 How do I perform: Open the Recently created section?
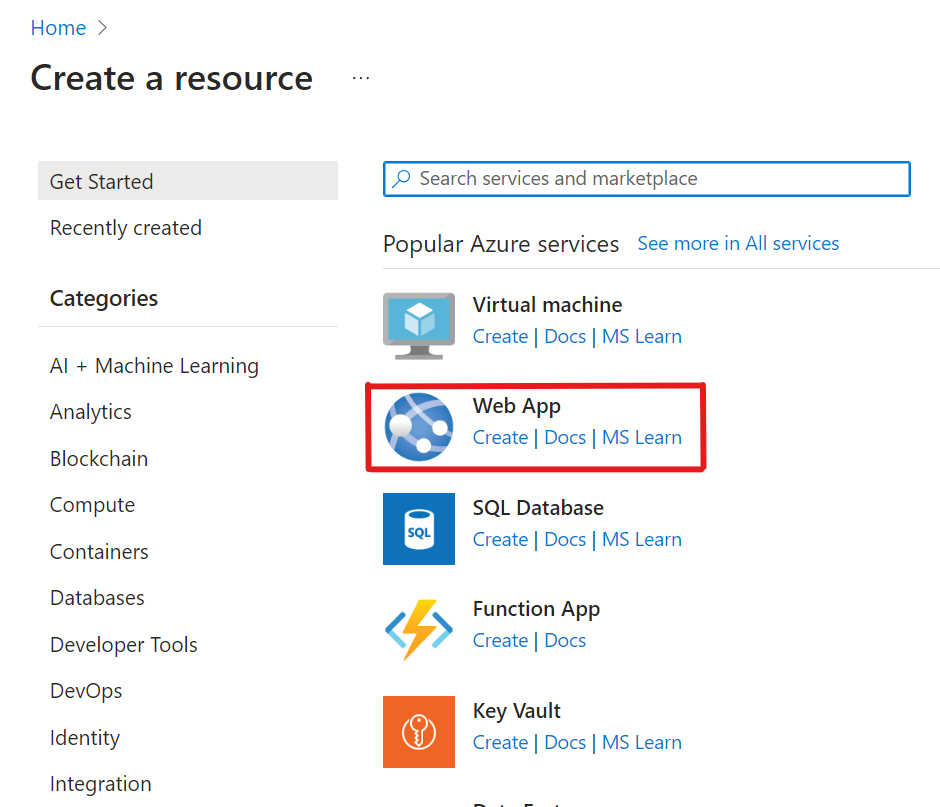(x=125, y=228)
